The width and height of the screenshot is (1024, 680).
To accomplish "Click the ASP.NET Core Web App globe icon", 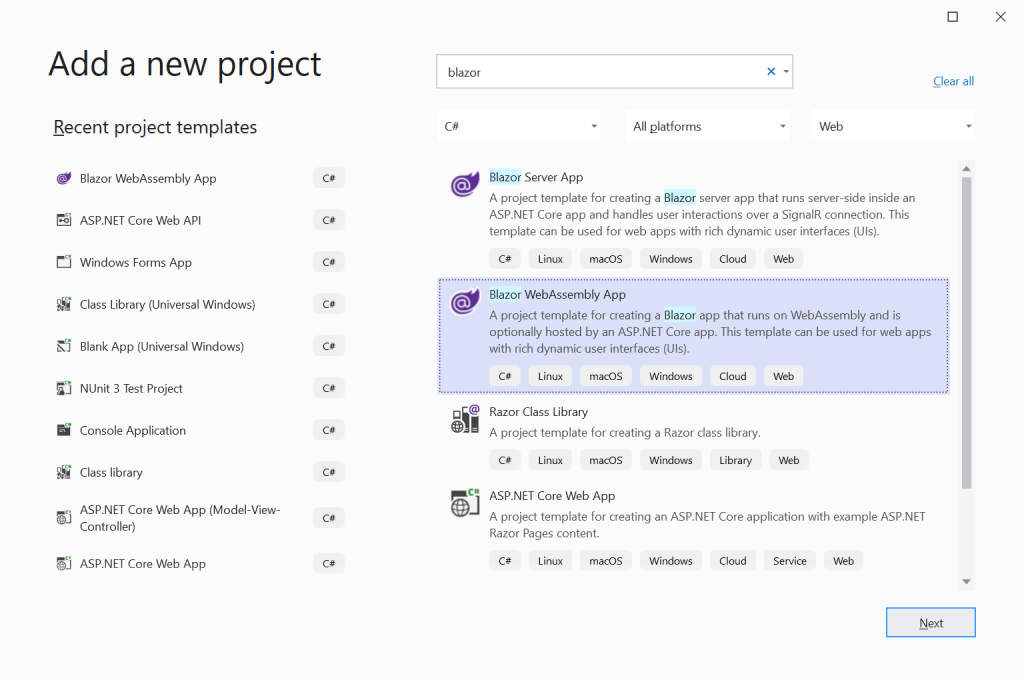I will coord(463,503).
